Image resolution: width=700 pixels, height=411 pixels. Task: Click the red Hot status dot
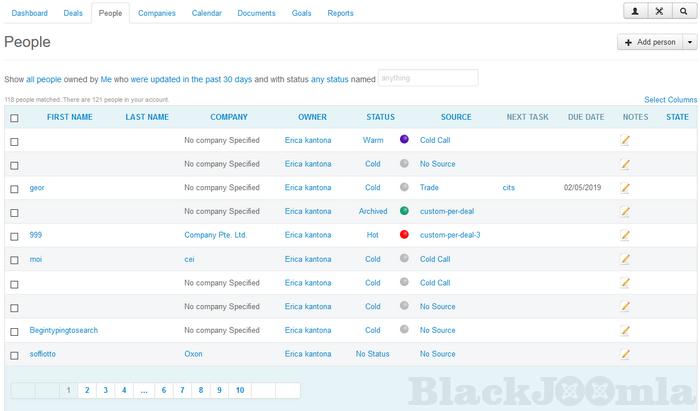(x=404, y=235)
